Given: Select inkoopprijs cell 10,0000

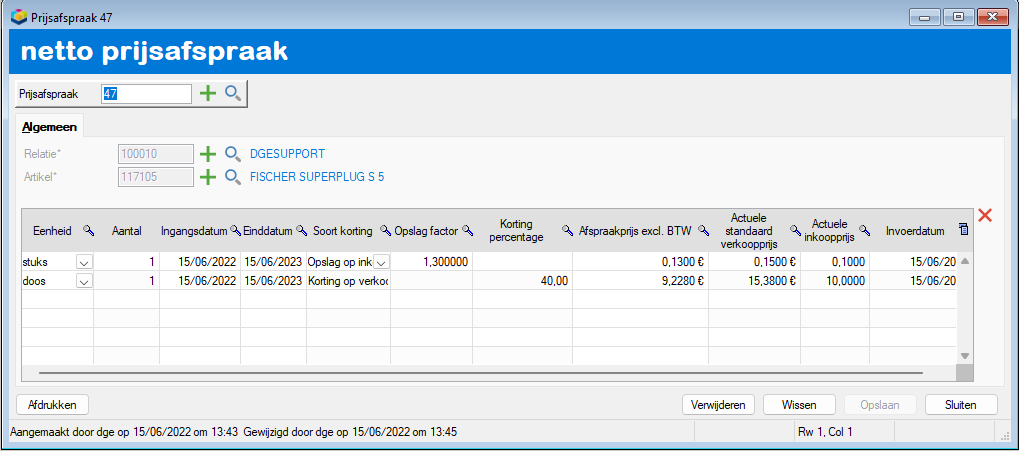Looking at the screenshot, I should [835, 281].
